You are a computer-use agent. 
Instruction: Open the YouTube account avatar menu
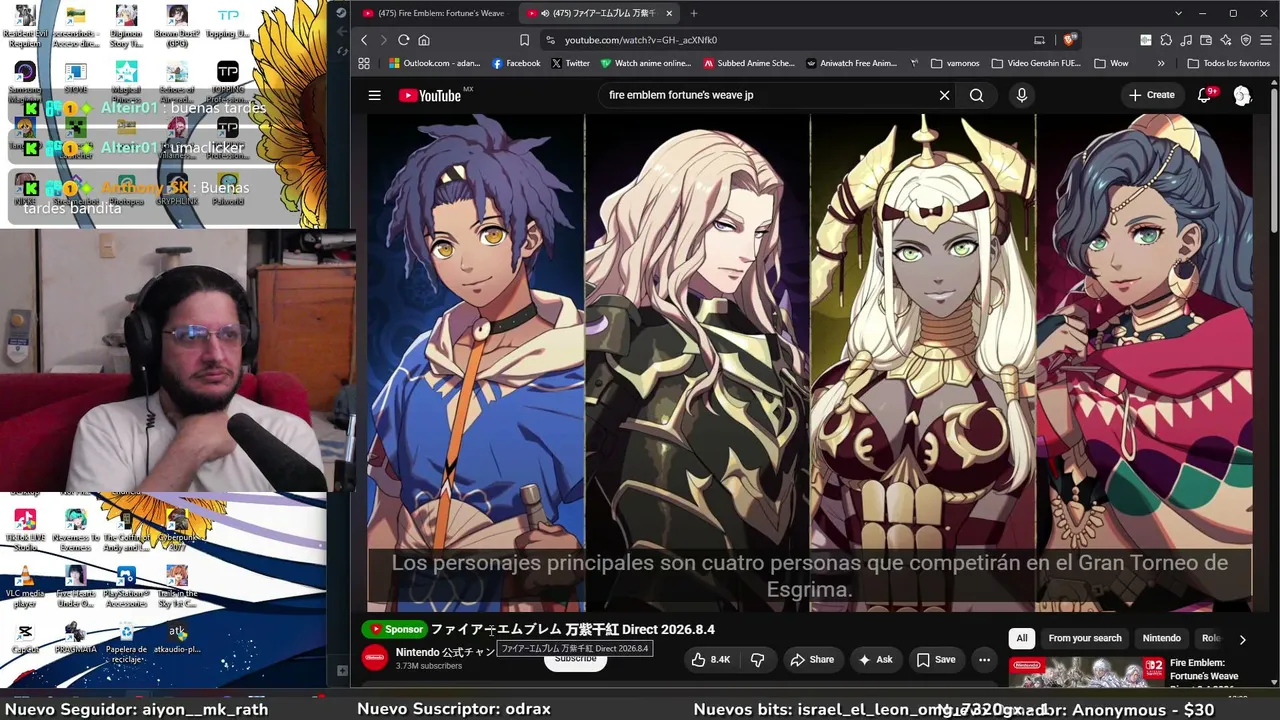pyautogui.click(x=1242, y=95)
